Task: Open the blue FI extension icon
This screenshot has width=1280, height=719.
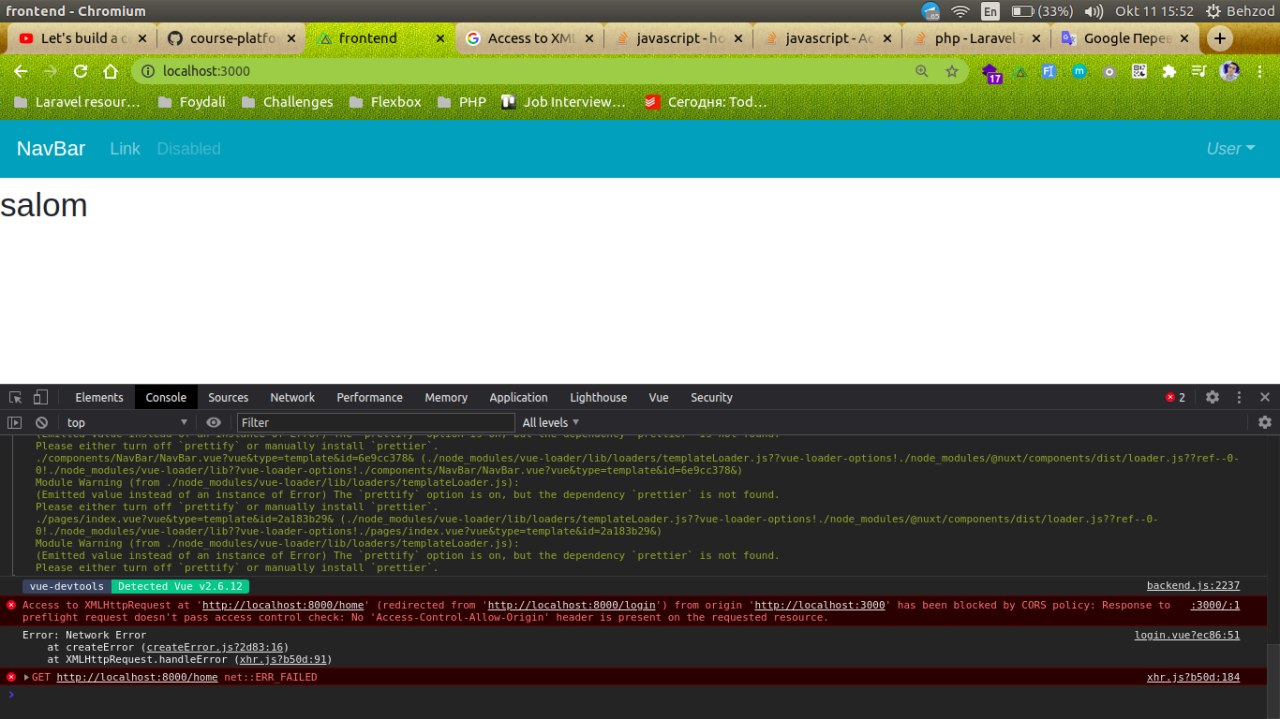Action: click(x=1049, y=71)
